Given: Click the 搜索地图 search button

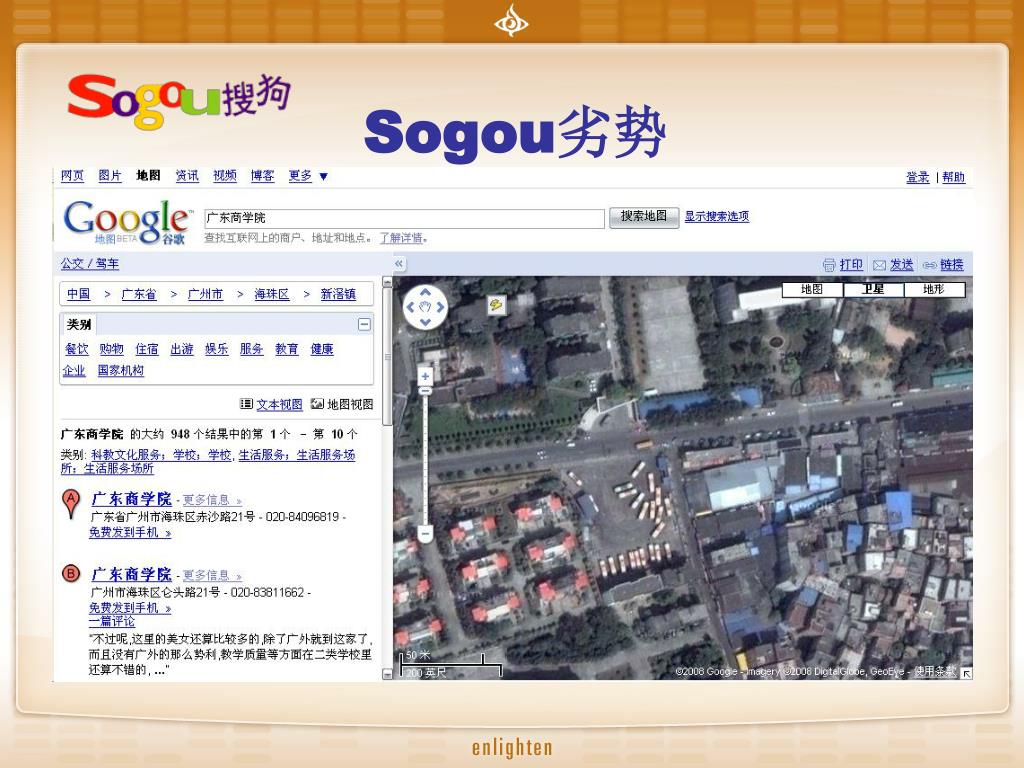Looking at the screenshot, I should tap(644, 217).
